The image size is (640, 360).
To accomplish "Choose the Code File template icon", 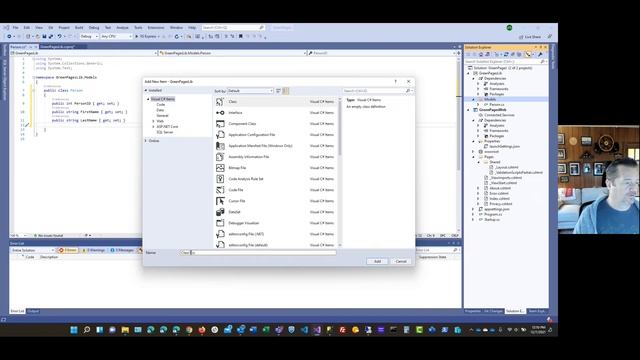I will [x=220, y=190].
